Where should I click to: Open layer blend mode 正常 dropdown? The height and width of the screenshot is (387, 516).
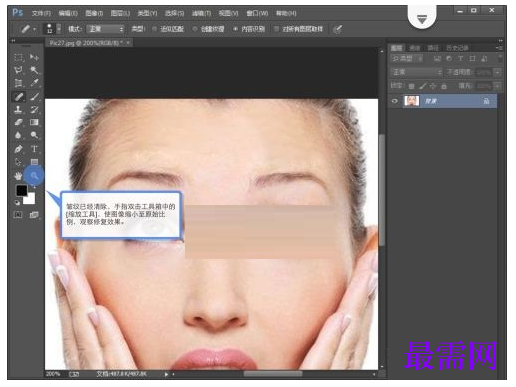pyautogui.click(x=417, y=72)
